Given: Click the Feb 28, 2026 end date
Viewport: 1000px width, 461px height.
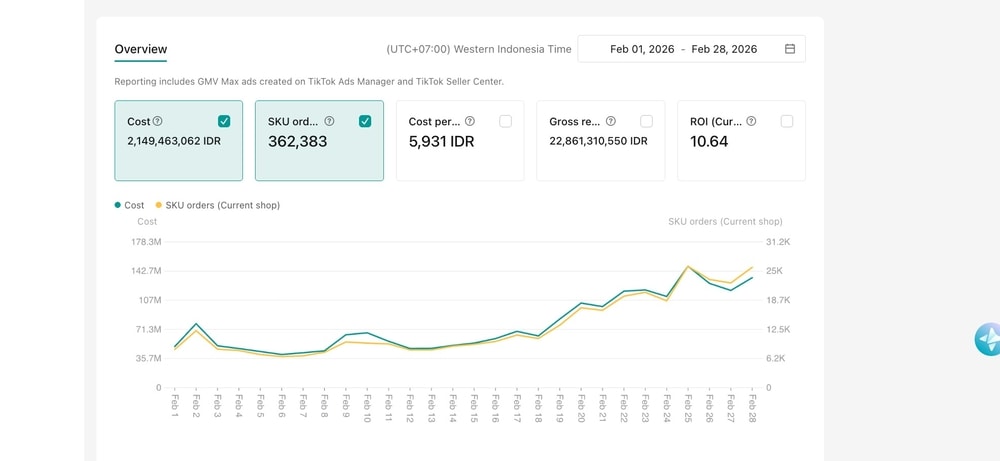Looking at the screenshot, I should [724, 49].
